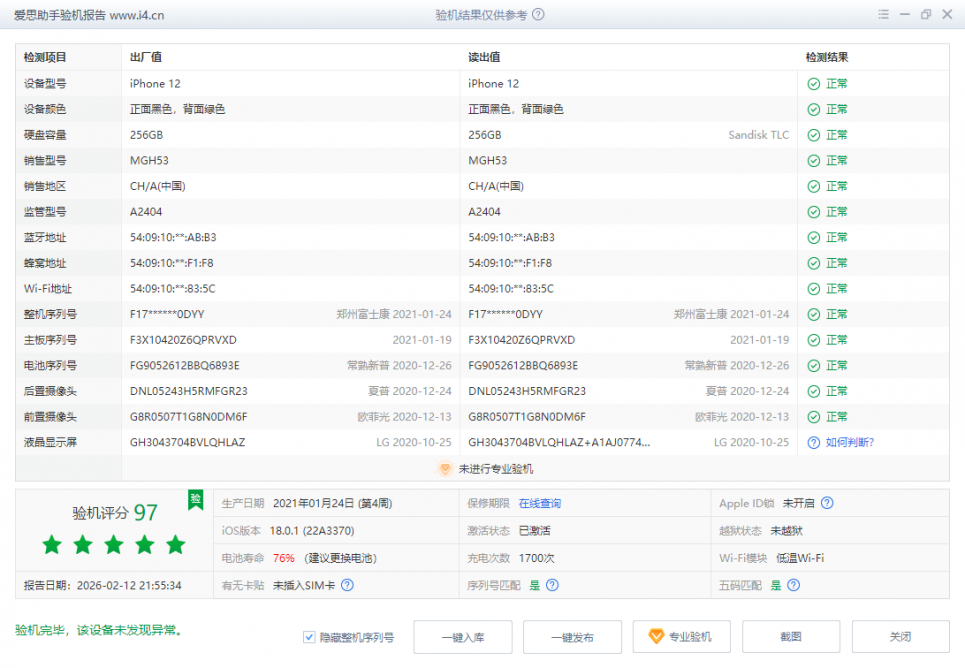
Task: Click the 关闭 button
Action: tap(900, 637)
